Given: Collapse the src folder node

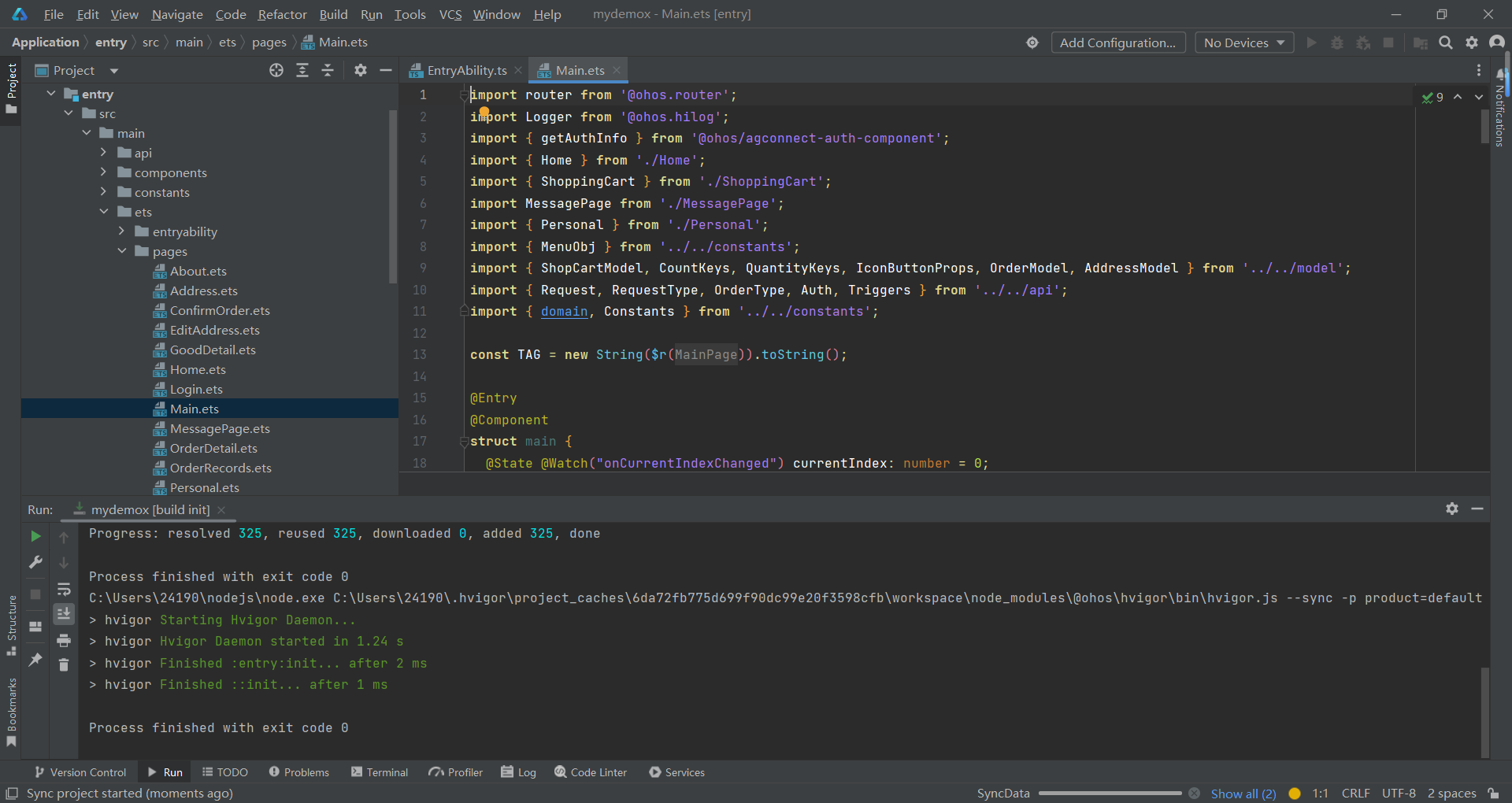Looking at the screenshot, I should click(x=69, y=113).
